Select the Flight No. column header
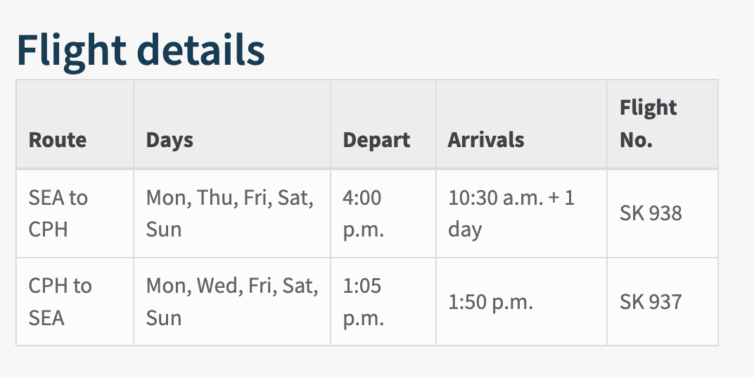754x378 pixels. (x=663, y=124)
